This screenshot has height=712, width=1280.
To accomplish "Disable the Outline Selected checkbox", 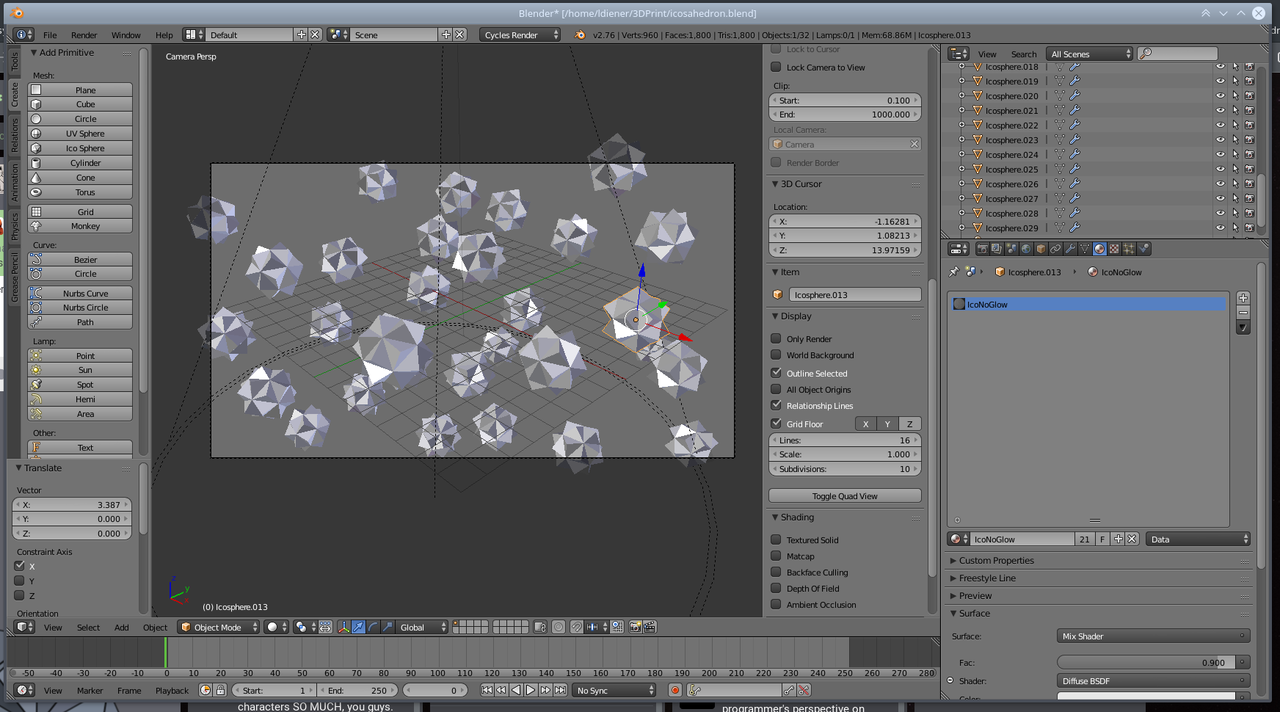I will tap(776, 373).
